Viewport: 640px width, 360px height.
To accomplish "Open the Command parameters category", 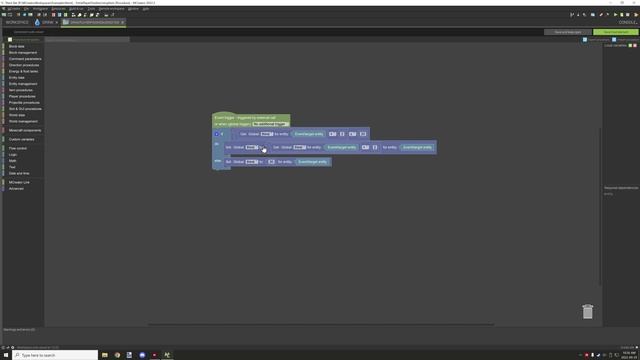I will coord(25,59).
